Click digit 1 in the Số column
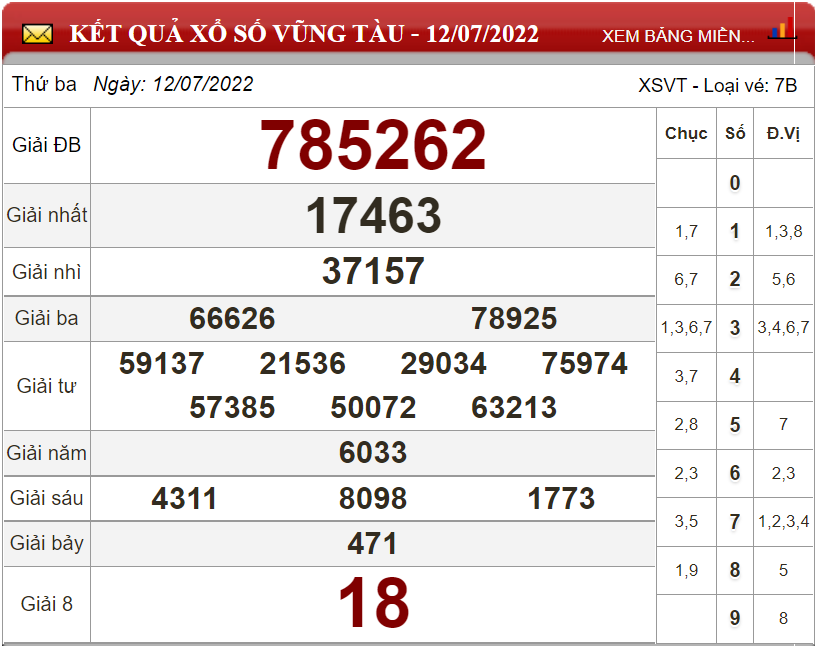Image resolution: width=819 pixels, height=646 pixels. coord(735,231)
